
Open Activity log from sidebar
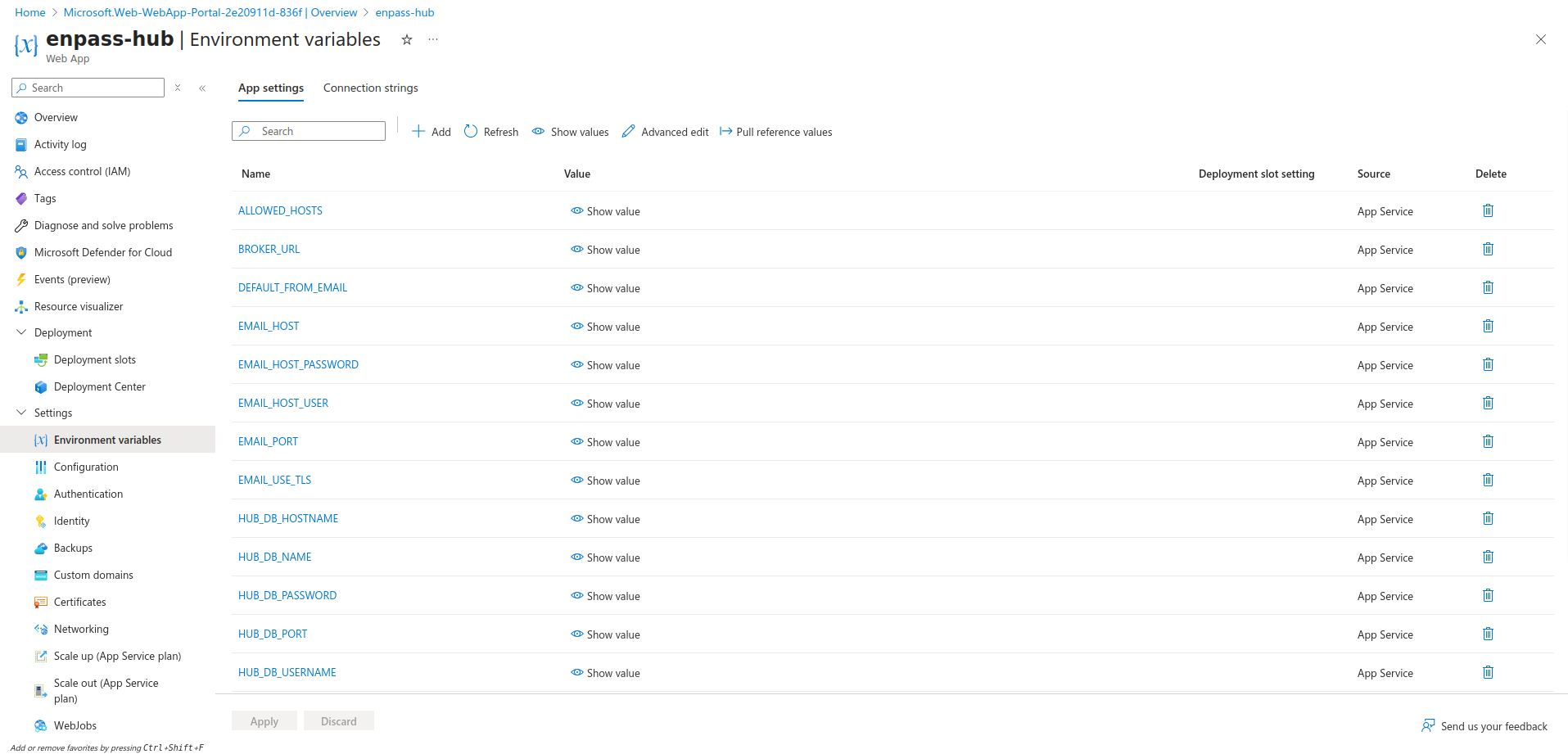click(60, 145)
